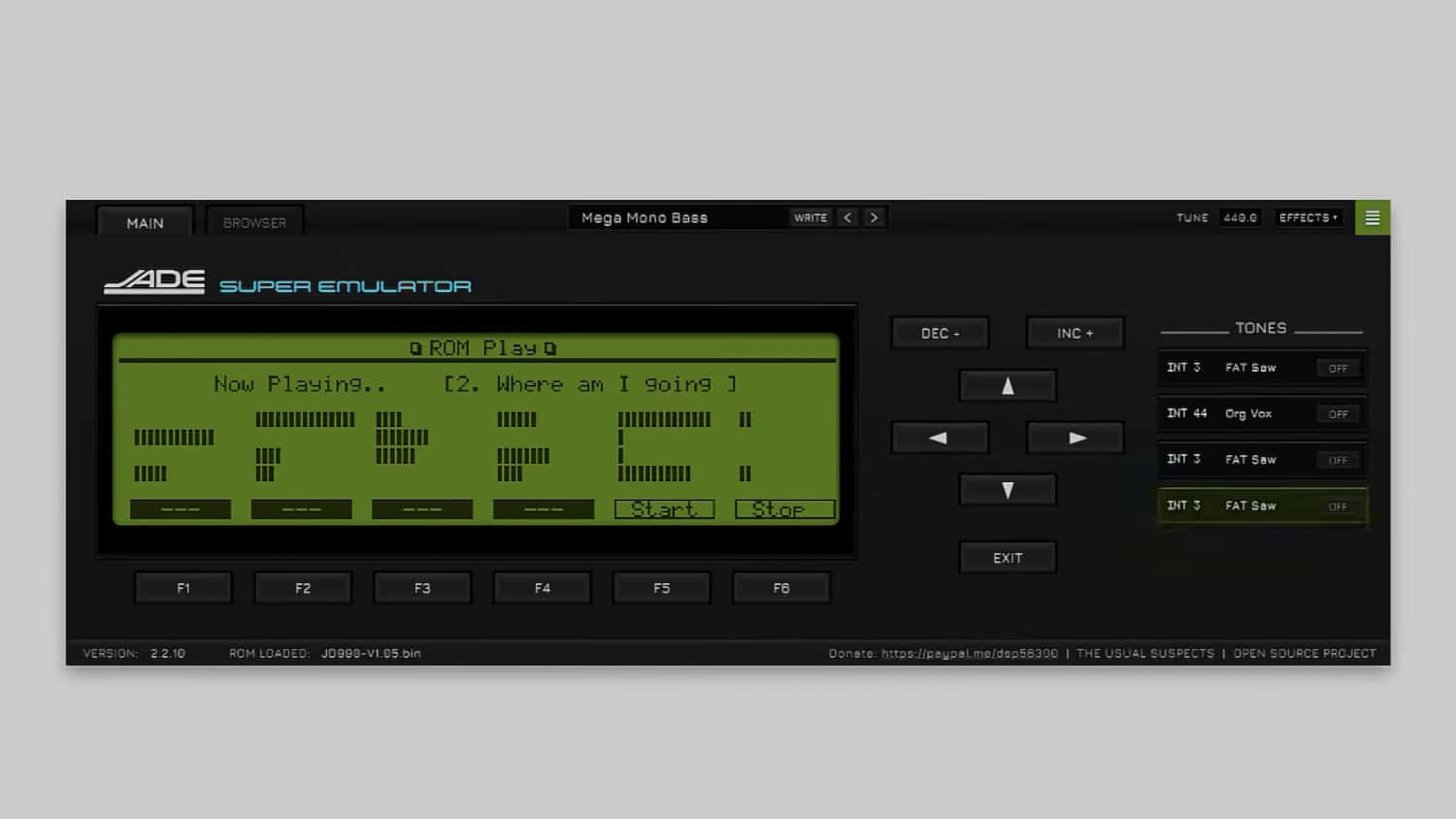This screenshot has height=819, width=1456.
Task: Click the TONES section heading
Action: [x=1261, y=328]
